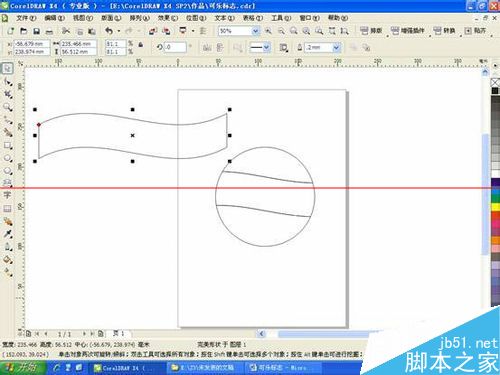Pick the Eyedropper tool
The image size is (500, 375).
click(7, 234)
